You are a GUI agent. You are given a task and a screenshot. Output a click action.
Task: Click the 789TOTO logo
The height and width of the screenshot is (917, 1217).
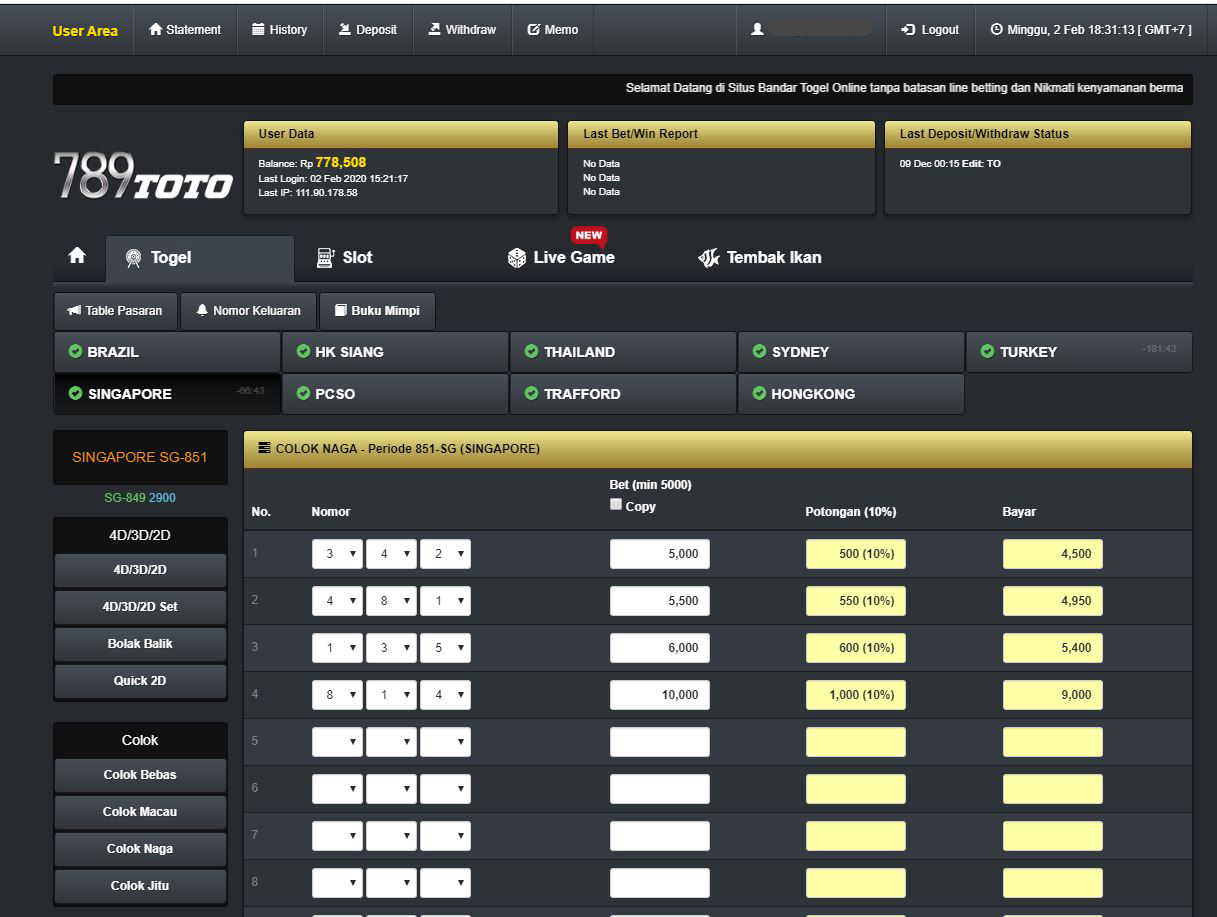click(143, 176)
